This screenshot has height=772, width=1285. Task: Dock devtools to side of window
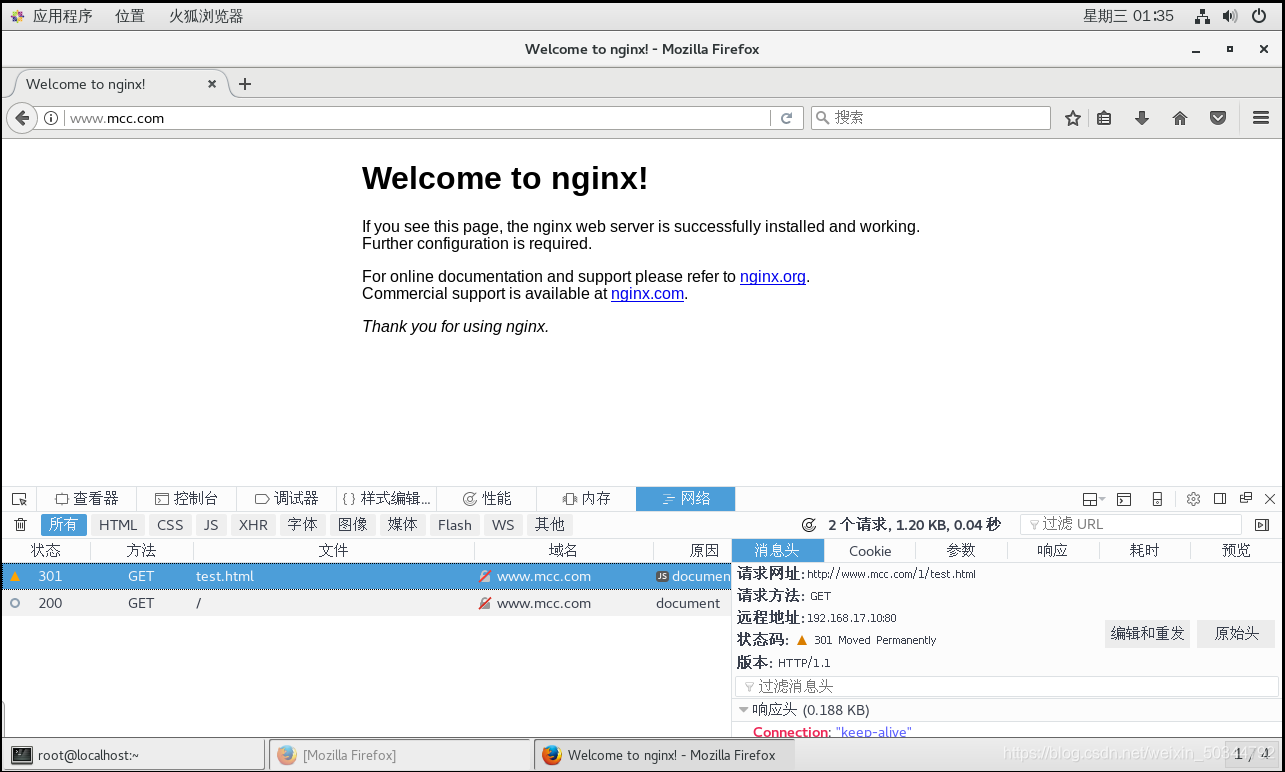[1220, 499]
